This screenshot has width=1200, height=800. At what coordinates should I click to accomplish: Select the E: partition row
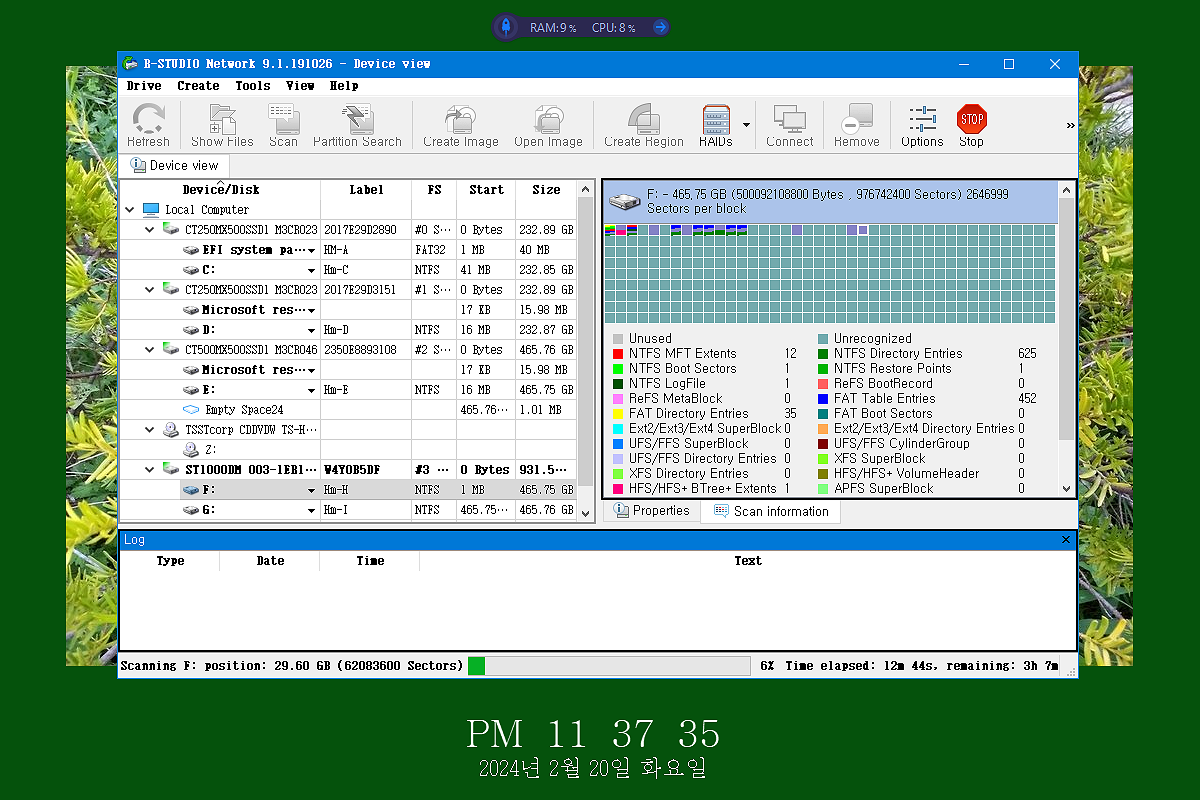point(348,390)
